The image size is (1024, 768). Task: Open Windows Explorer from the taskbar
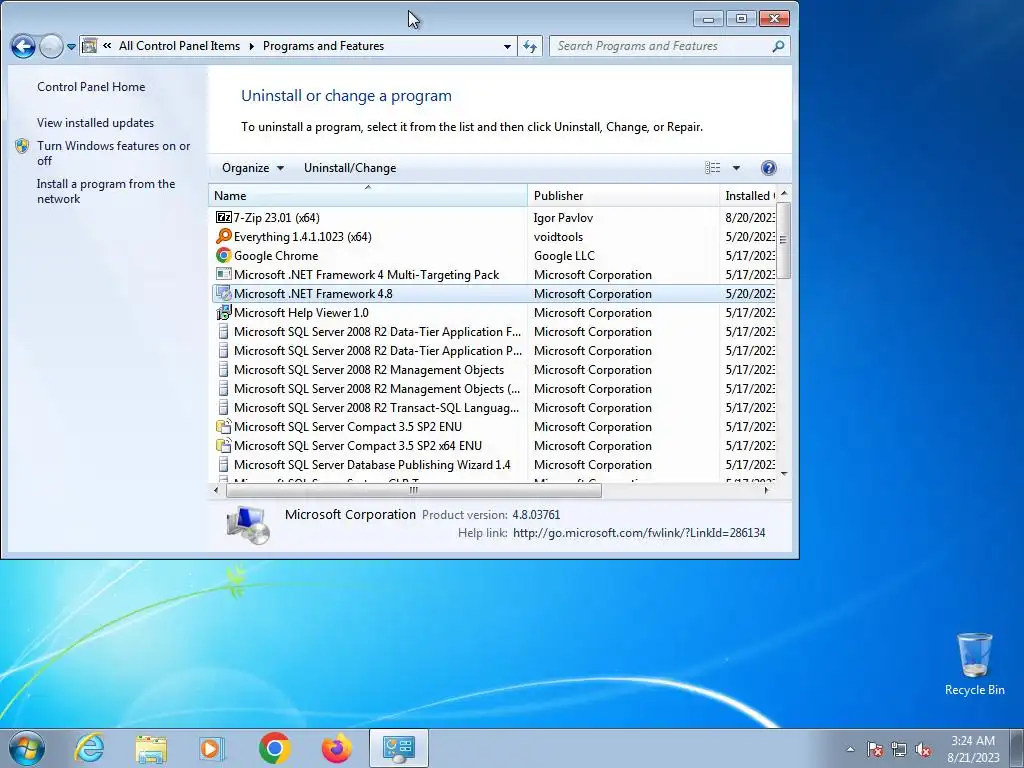pyautogui.click(x=151, y=748)
